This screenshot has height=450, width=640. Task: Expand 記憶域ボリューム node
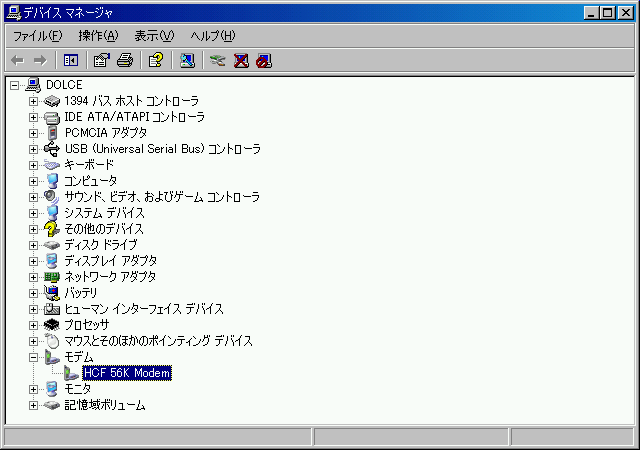point(33,405)
